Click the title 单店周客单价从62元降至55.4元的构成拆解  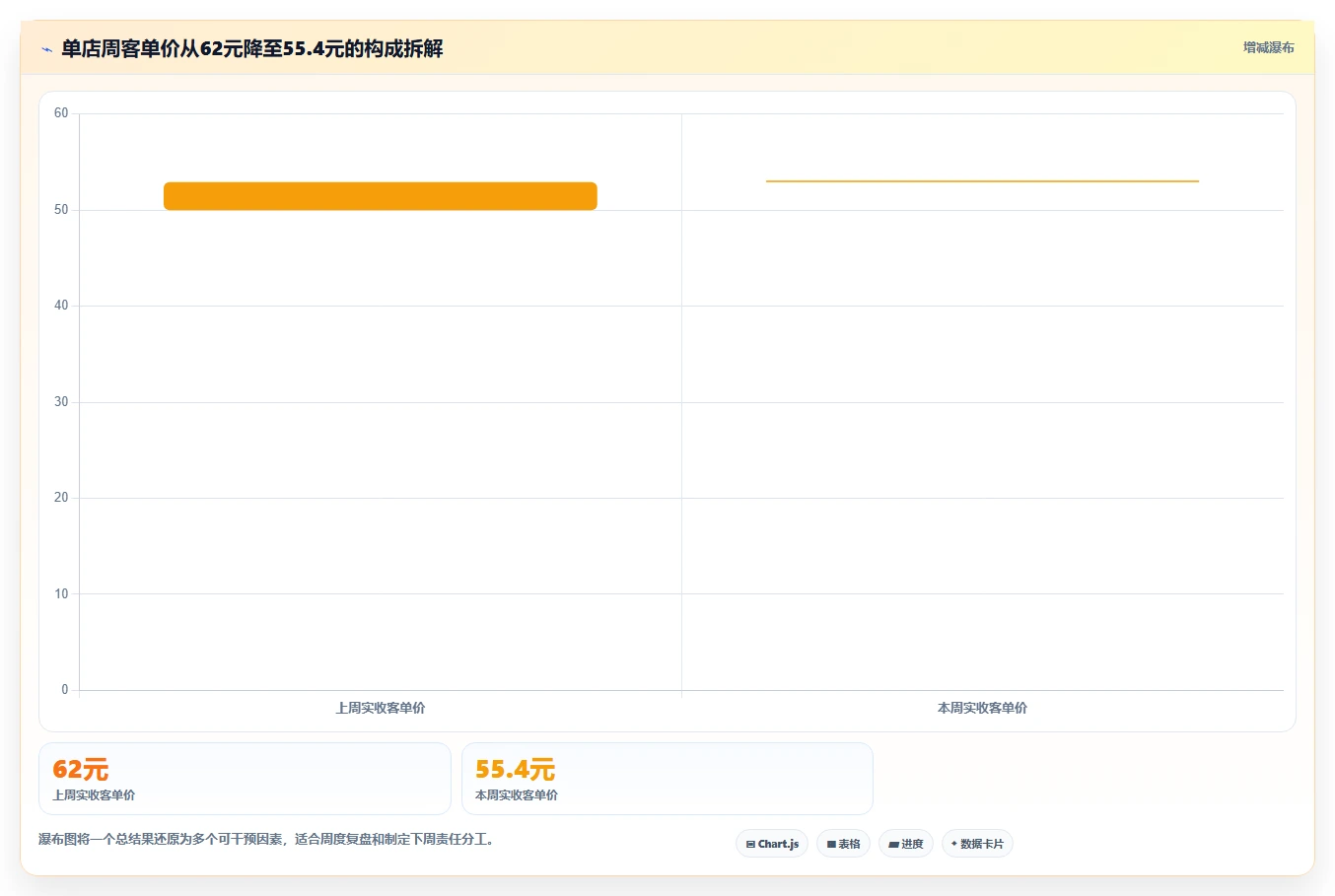pos(252,48)
